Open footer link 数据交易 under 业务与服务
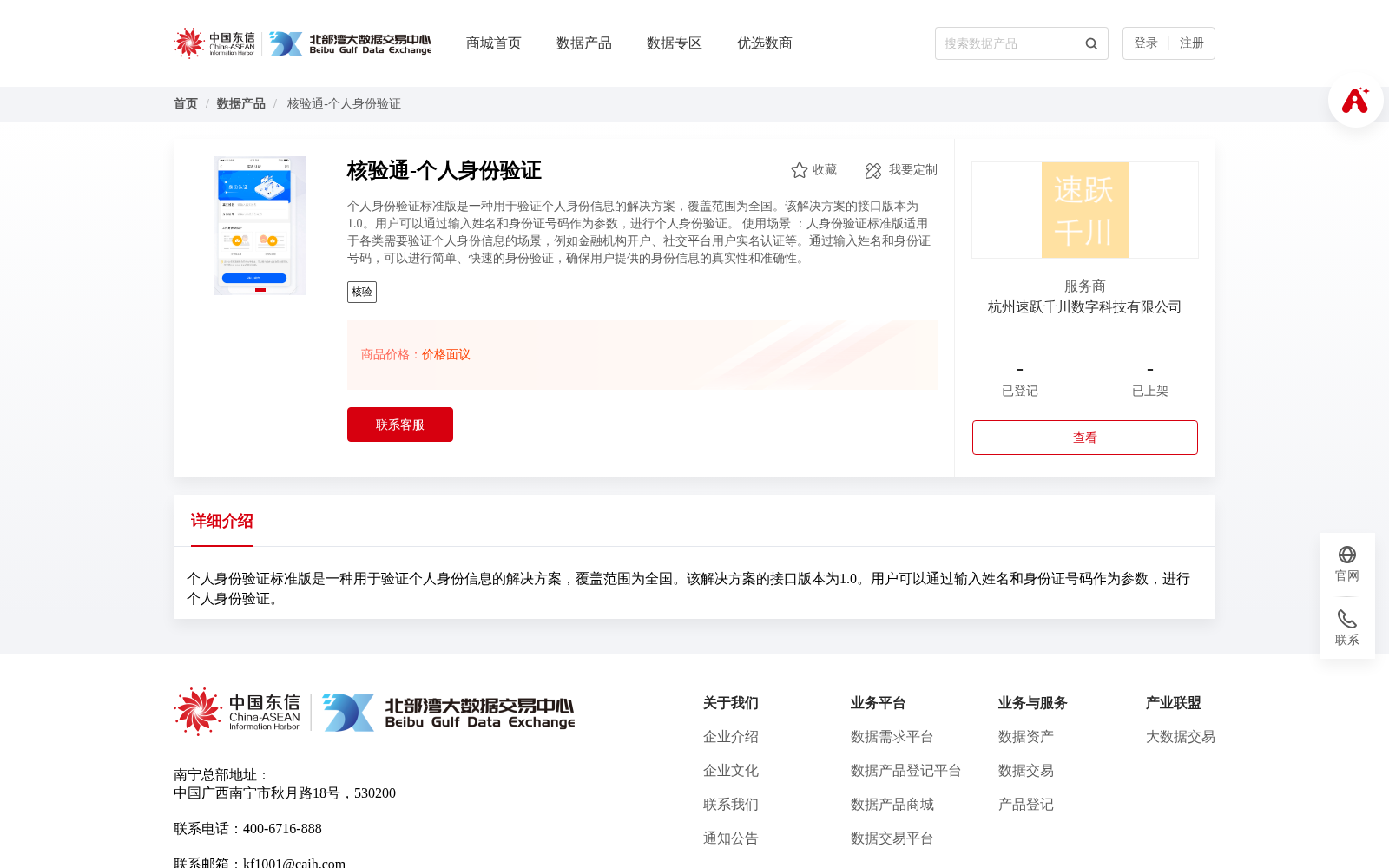 [x=1026, y=771]
